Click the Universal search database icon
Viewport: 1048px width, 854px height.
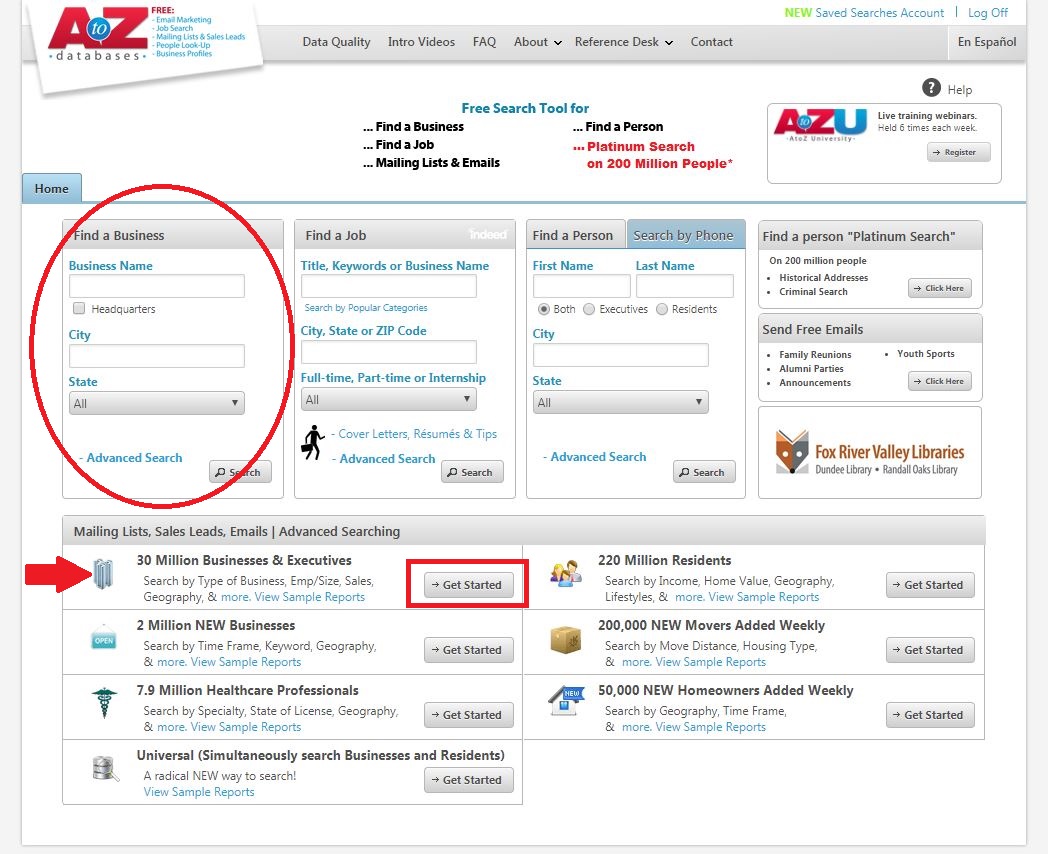tap(104, 769)
